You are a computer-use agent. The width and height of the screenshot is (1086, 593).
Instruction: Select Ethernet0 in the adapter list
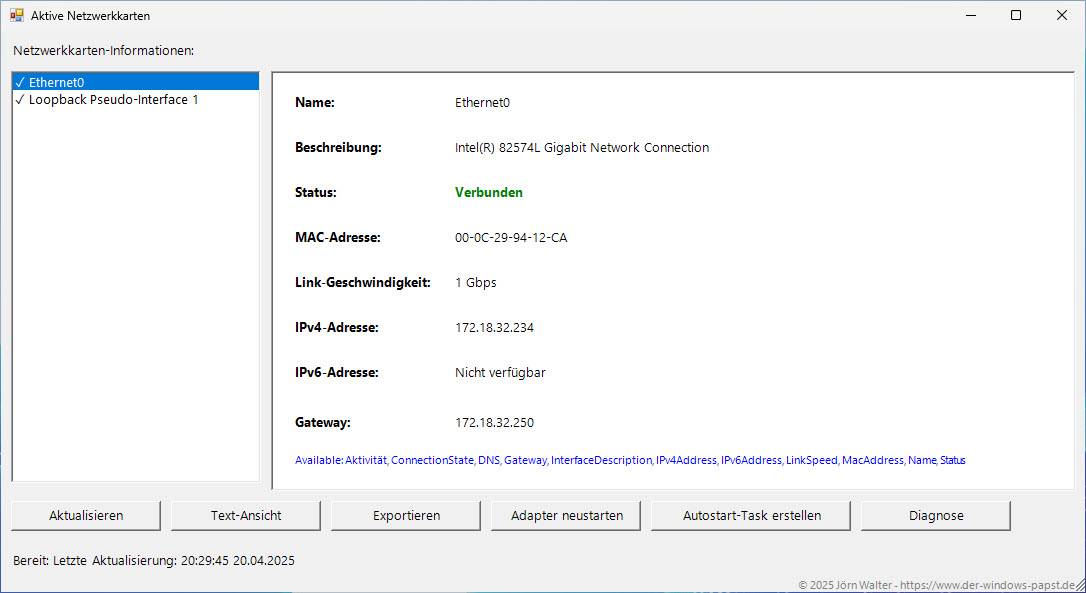click(56, 83)
